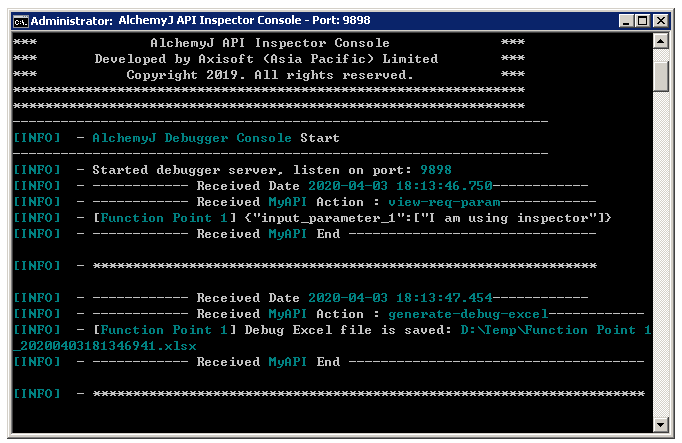Click the console system menu icon in title bar

pos(20,21)
